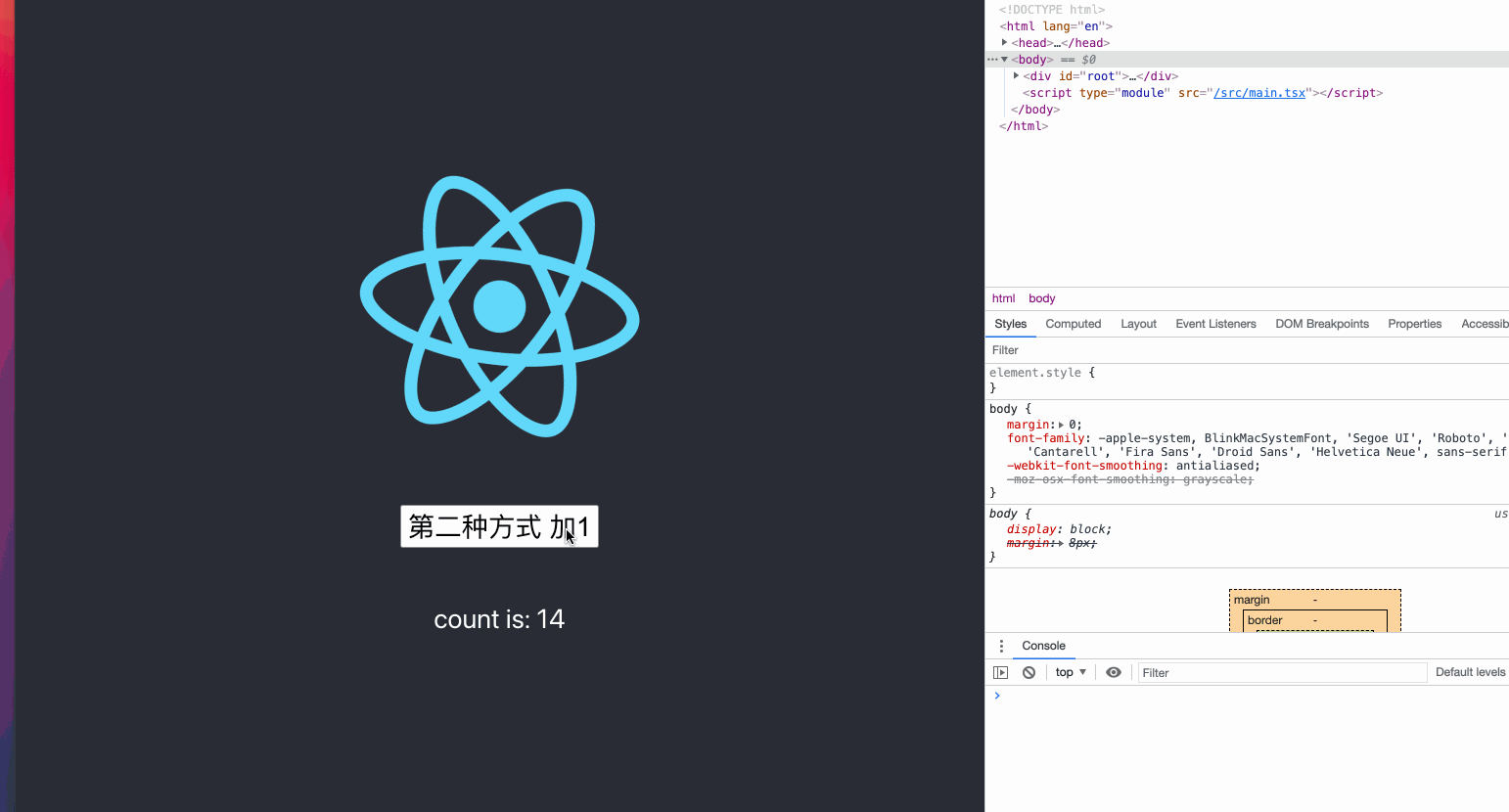Clear the console with the ban icon
The image size is (1509, 812).
click(x=1029, y=672)
